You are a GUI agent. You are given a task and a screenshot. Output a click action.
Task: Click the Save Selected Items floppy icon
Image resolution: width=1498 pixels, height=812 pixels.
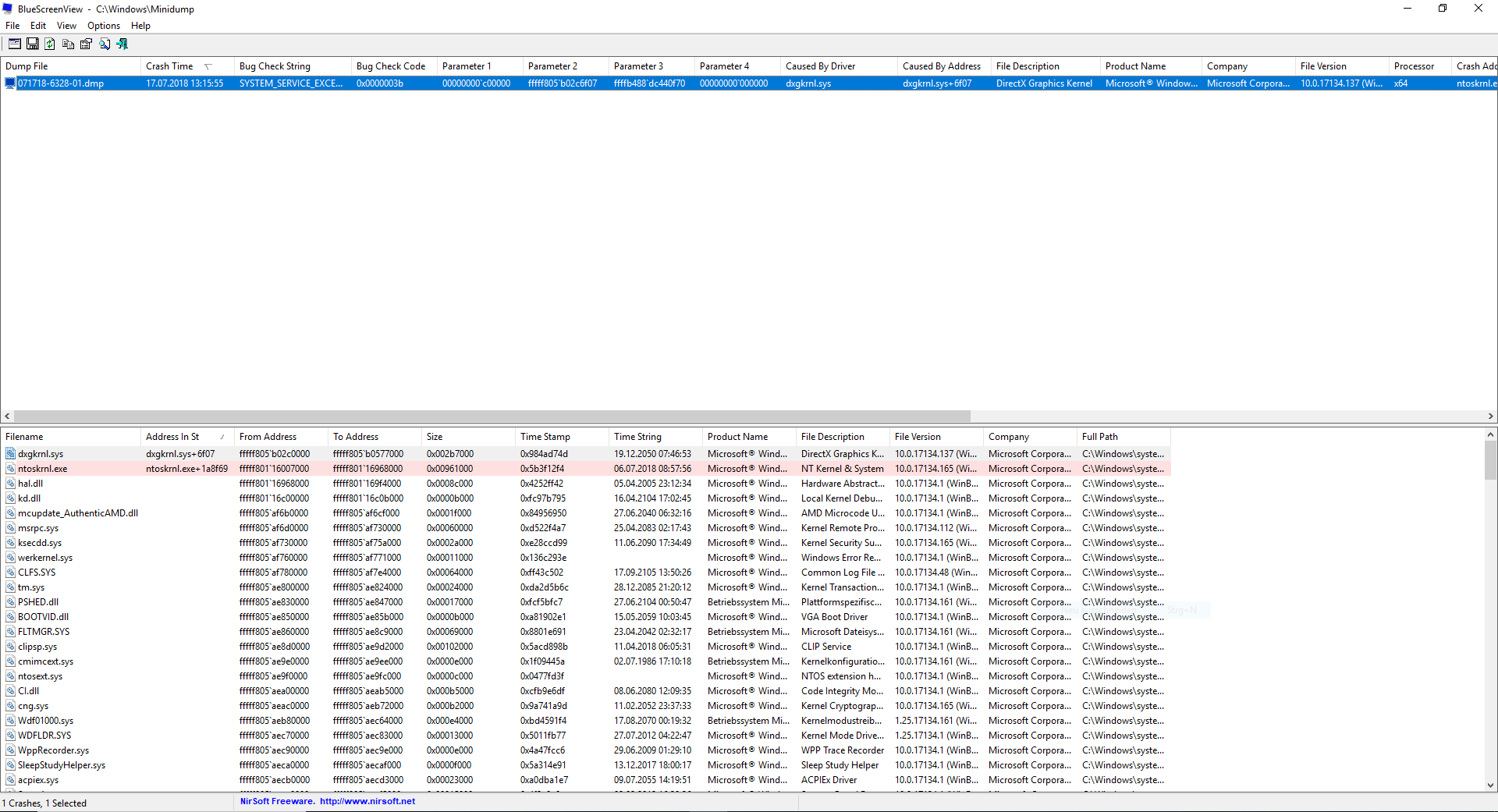point(33,44)
